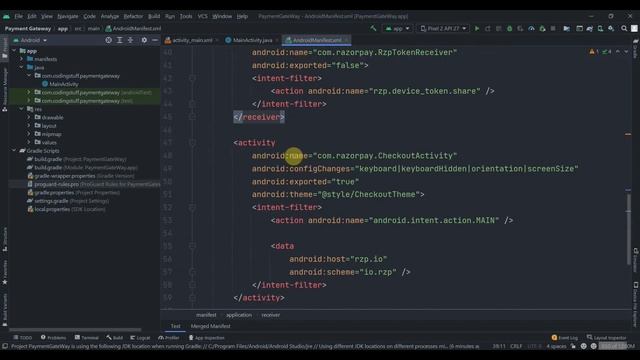The image size is (640, 360).
Task: Select the Text tab below editor
Action: click(176, 326)
